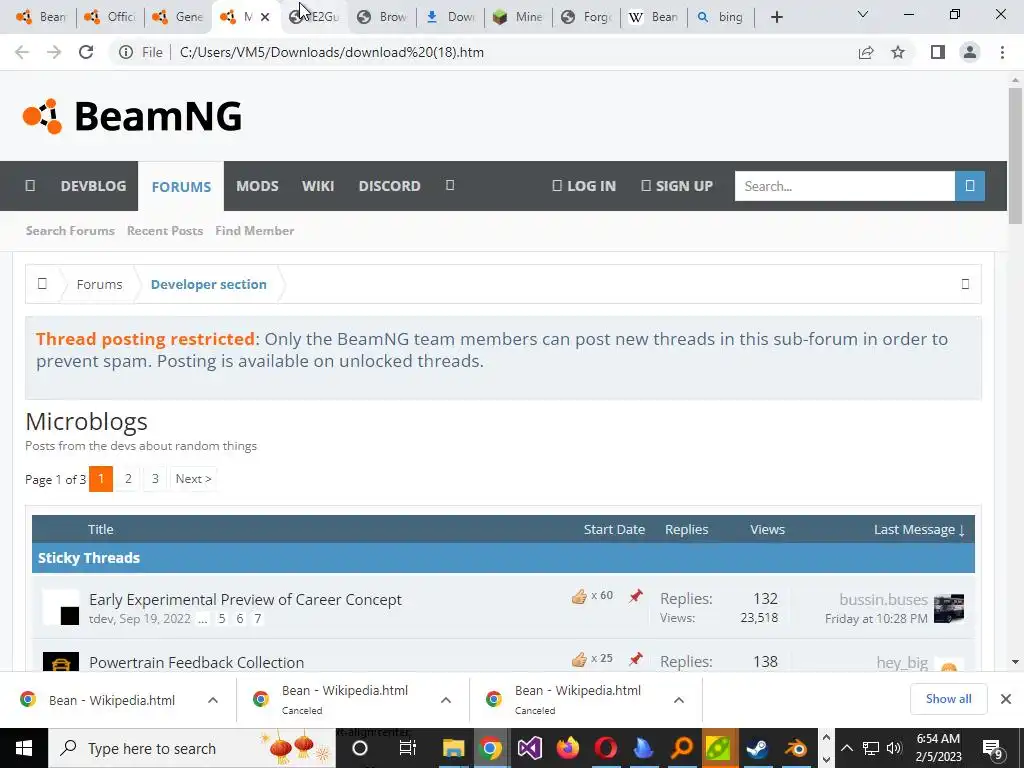This screenshot has height=768, width=1024.
Task: Open Windows notification center
Action: [993, 748]
